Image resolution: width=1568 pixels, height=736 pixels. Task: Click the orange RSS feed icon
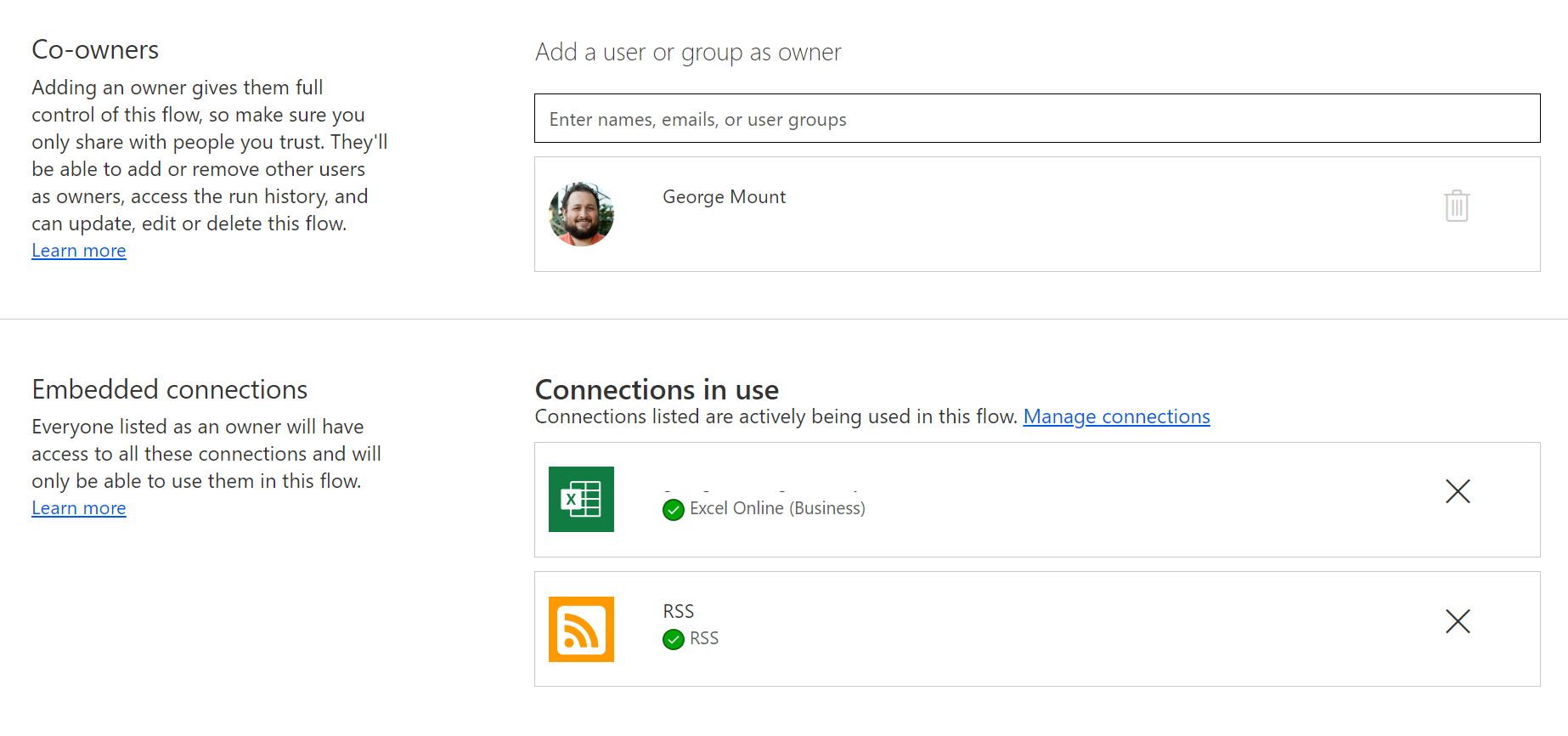(x=581, y=629)
